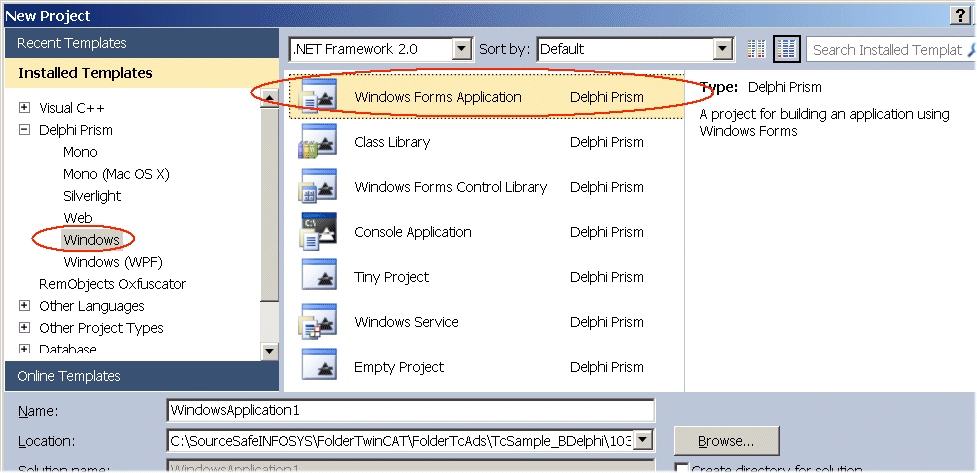Select the Web category
Viewport: 977px width, 473px height.
[x=78, y=217]
